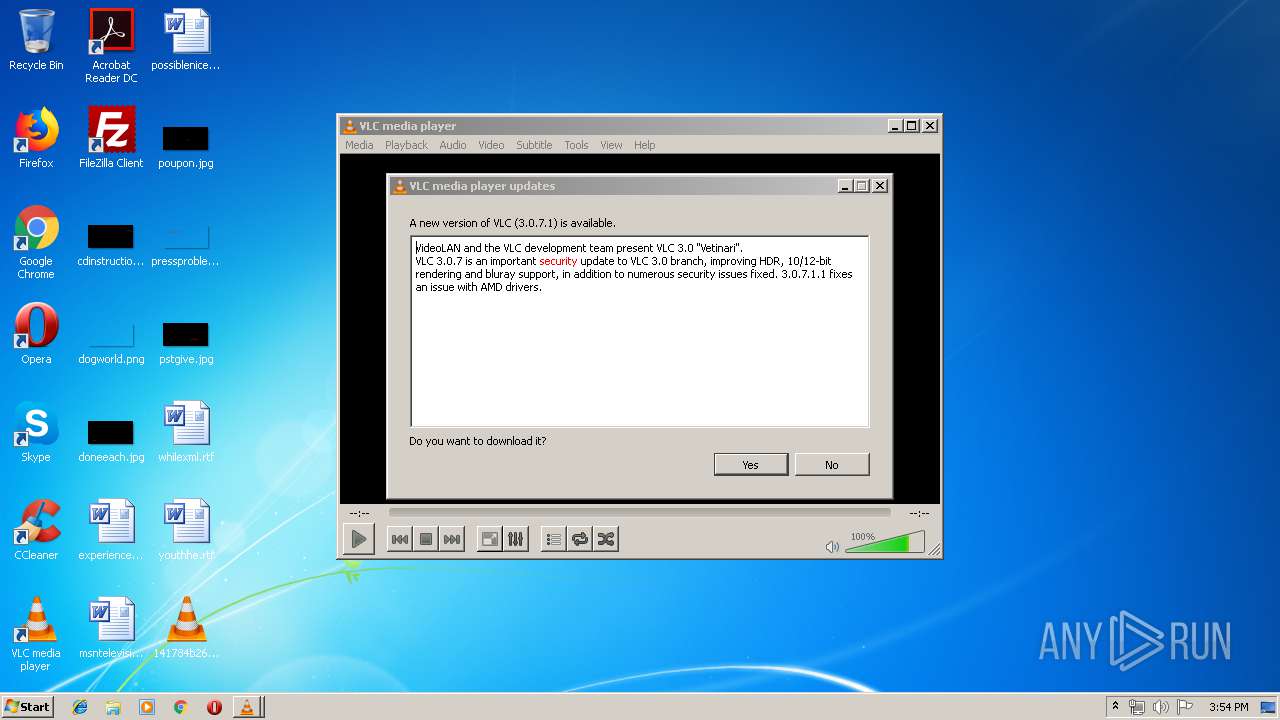
Task: Select the FileZilla Client desktop icon
Action: [x=111, y=138]
